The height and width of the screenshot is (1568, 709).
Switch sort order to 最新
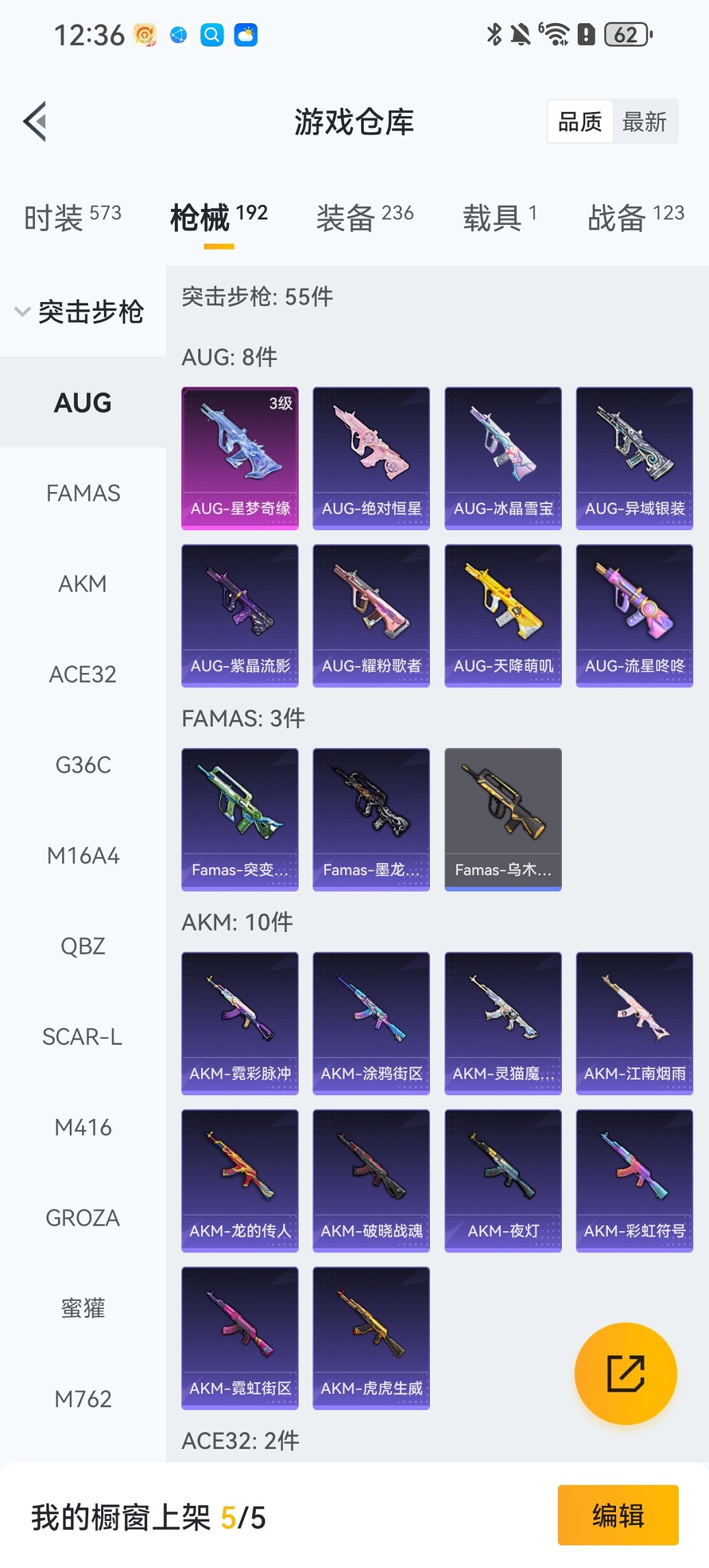(644, 122)
